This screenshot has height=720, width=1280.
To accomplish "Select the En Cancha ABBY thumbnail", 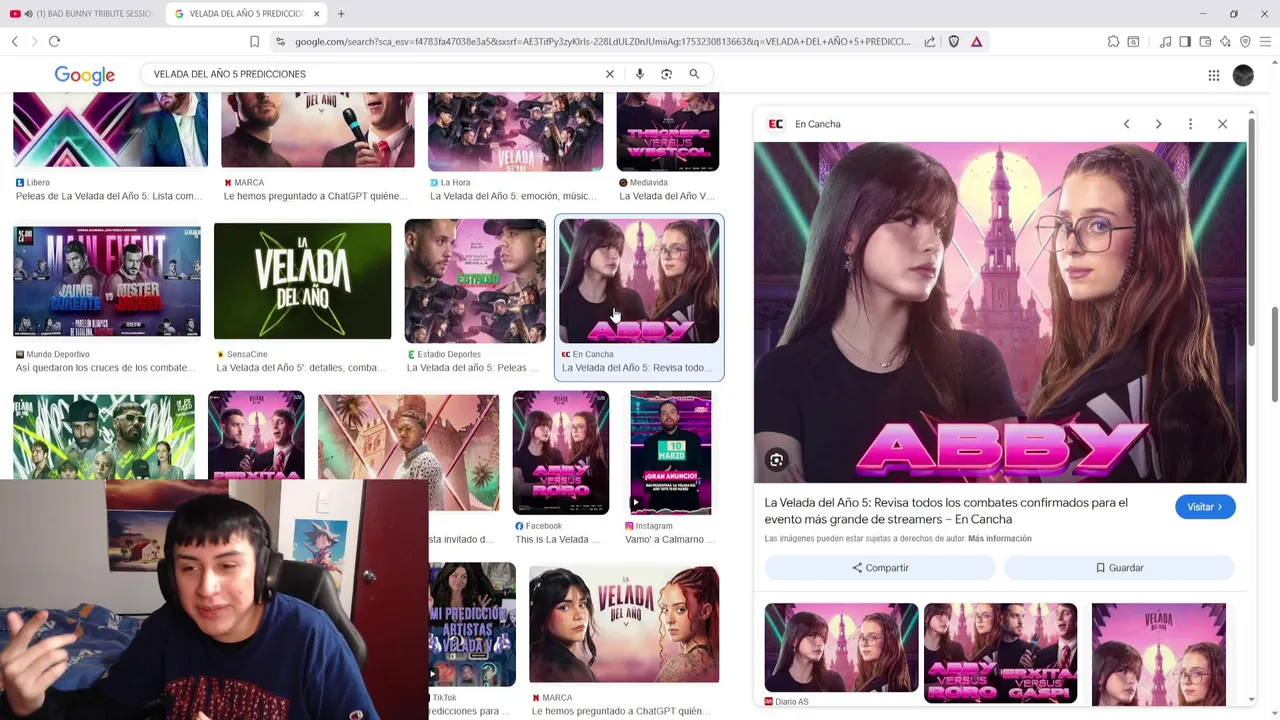I will [639, 281].
